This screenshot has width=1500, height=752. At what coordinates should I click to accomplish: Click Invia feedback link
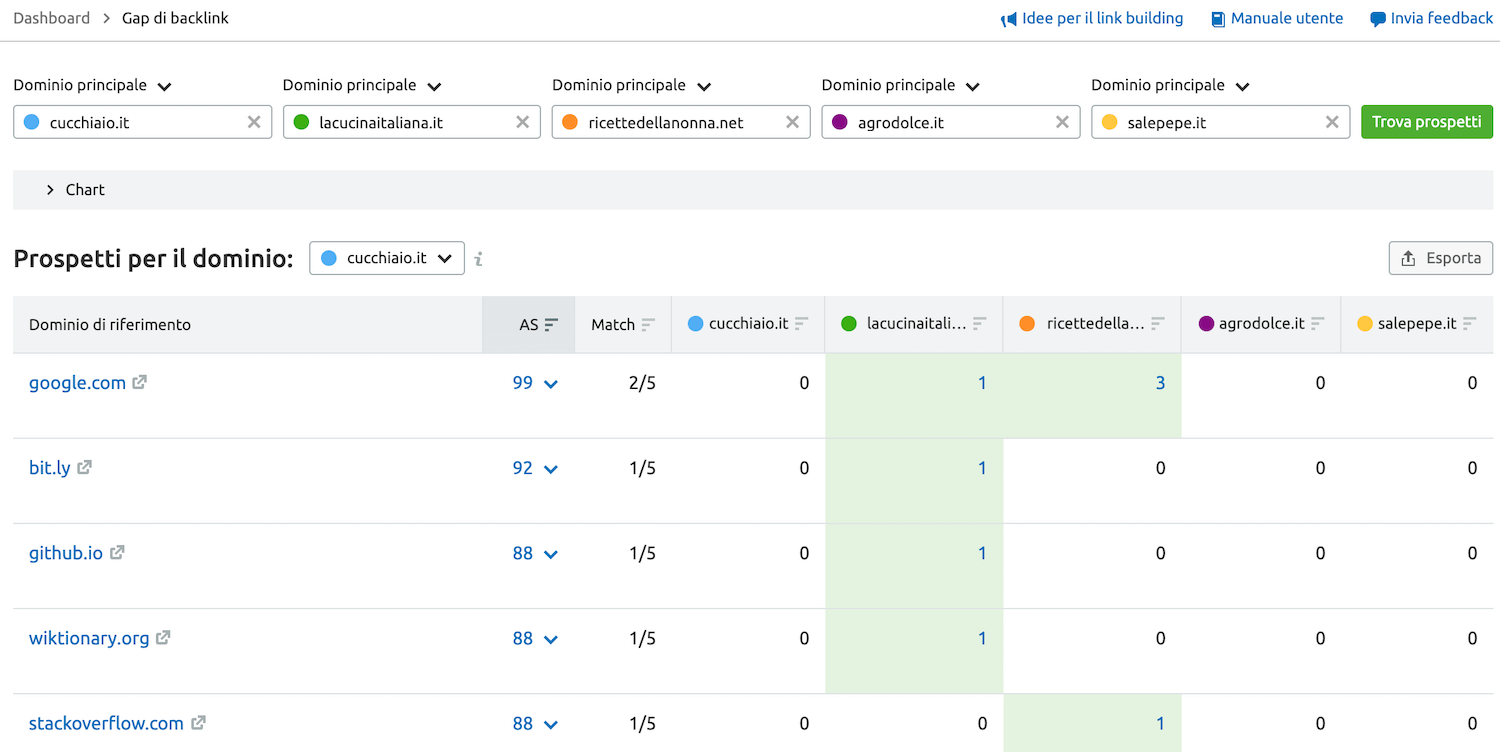pyautogui.click(x=1441, y=18)
